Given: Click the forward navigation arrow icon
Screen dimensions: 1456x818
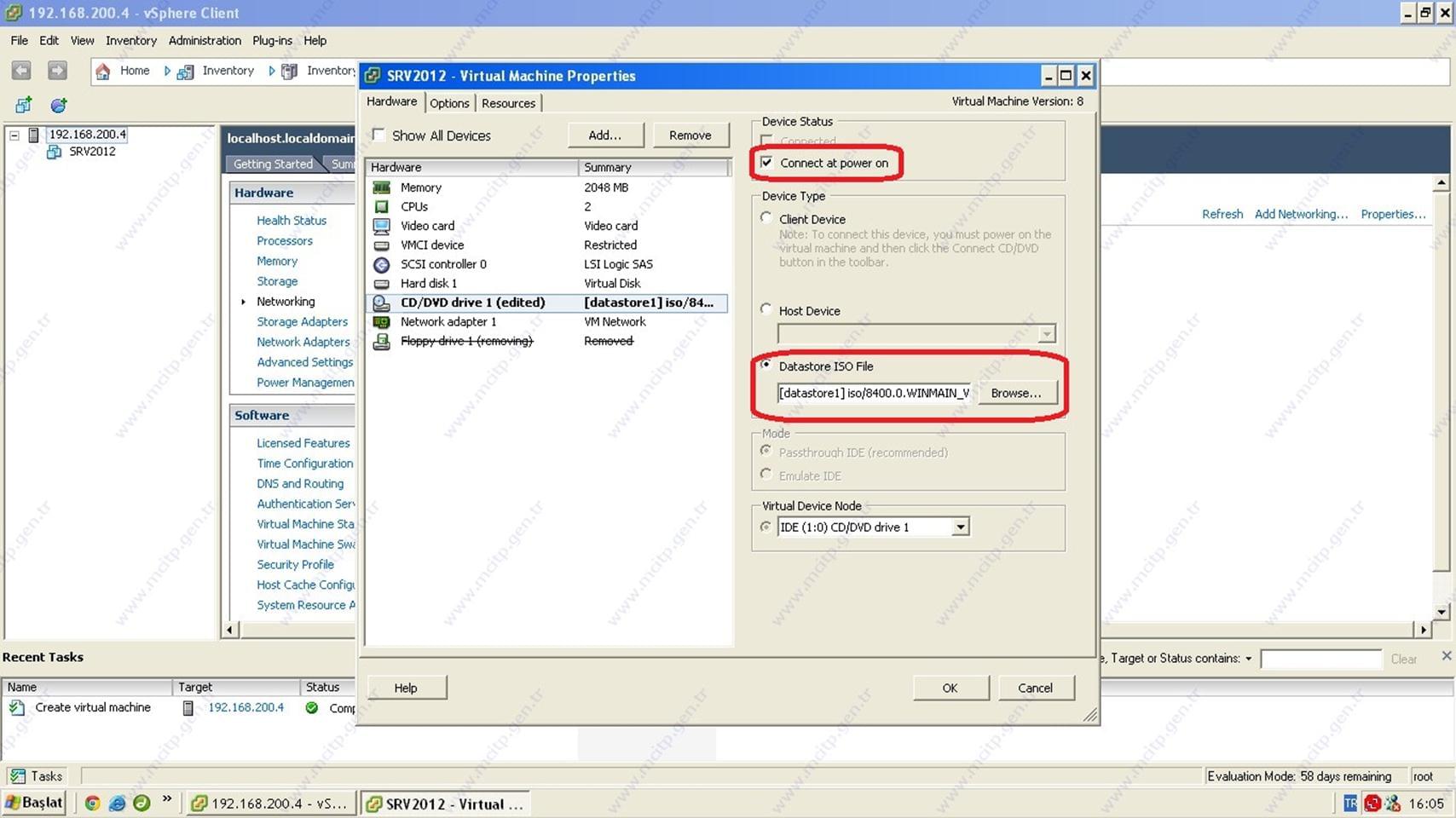Looking at the screenshot, I should 57,71.
